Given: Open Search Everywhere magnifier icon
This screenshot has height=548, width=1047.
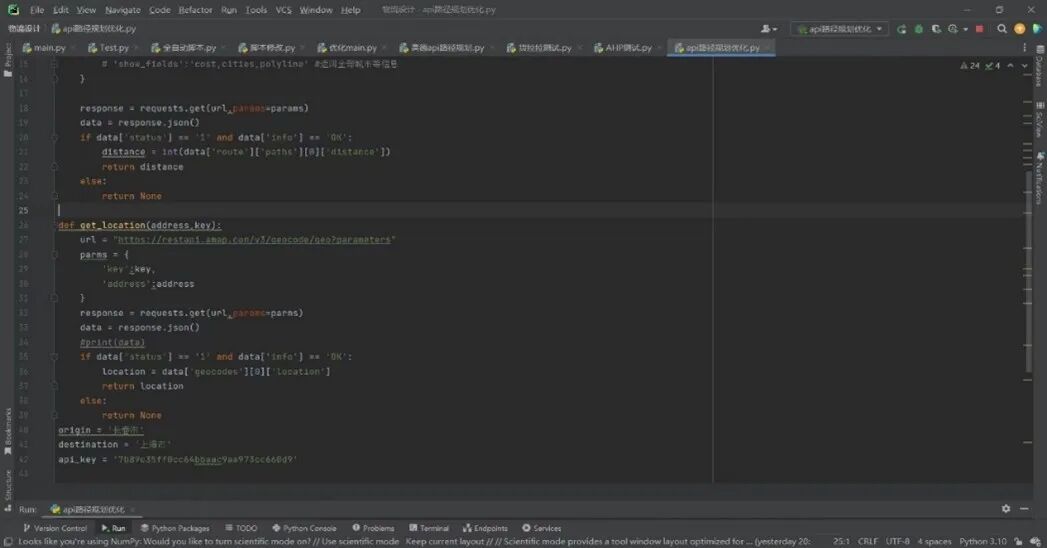Looking at the screenshot, I should point(1002,29).
